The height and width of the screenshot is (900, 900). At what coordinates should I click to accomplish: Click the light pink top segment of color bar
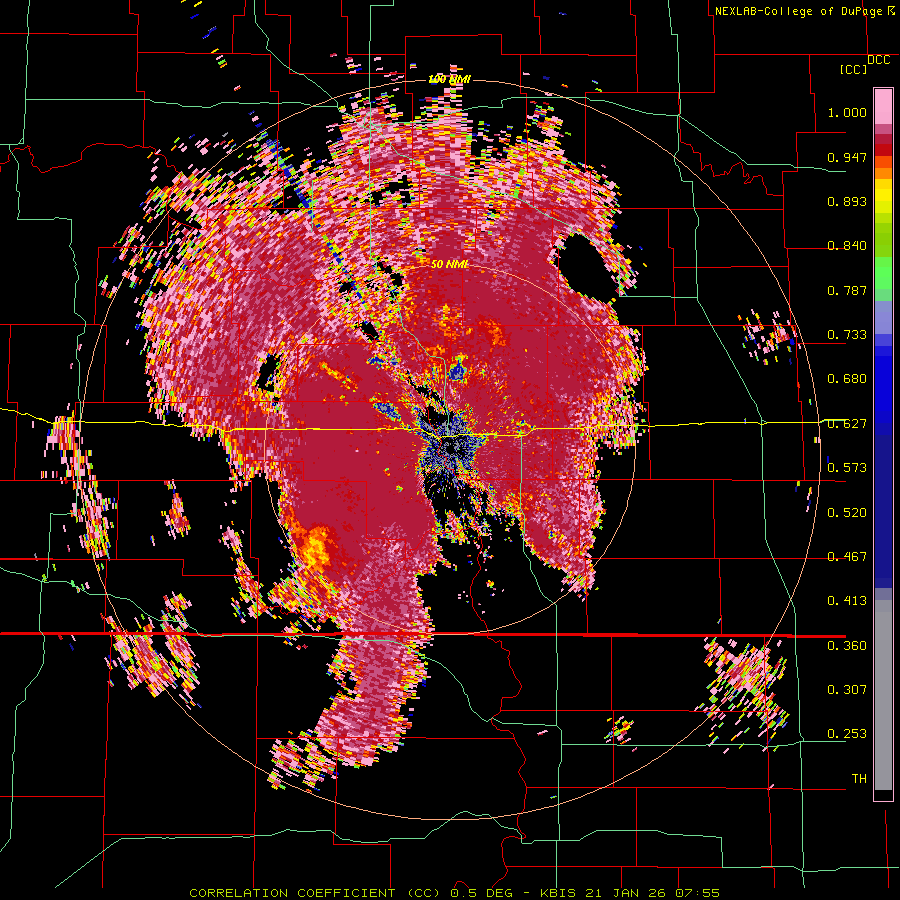883,106
